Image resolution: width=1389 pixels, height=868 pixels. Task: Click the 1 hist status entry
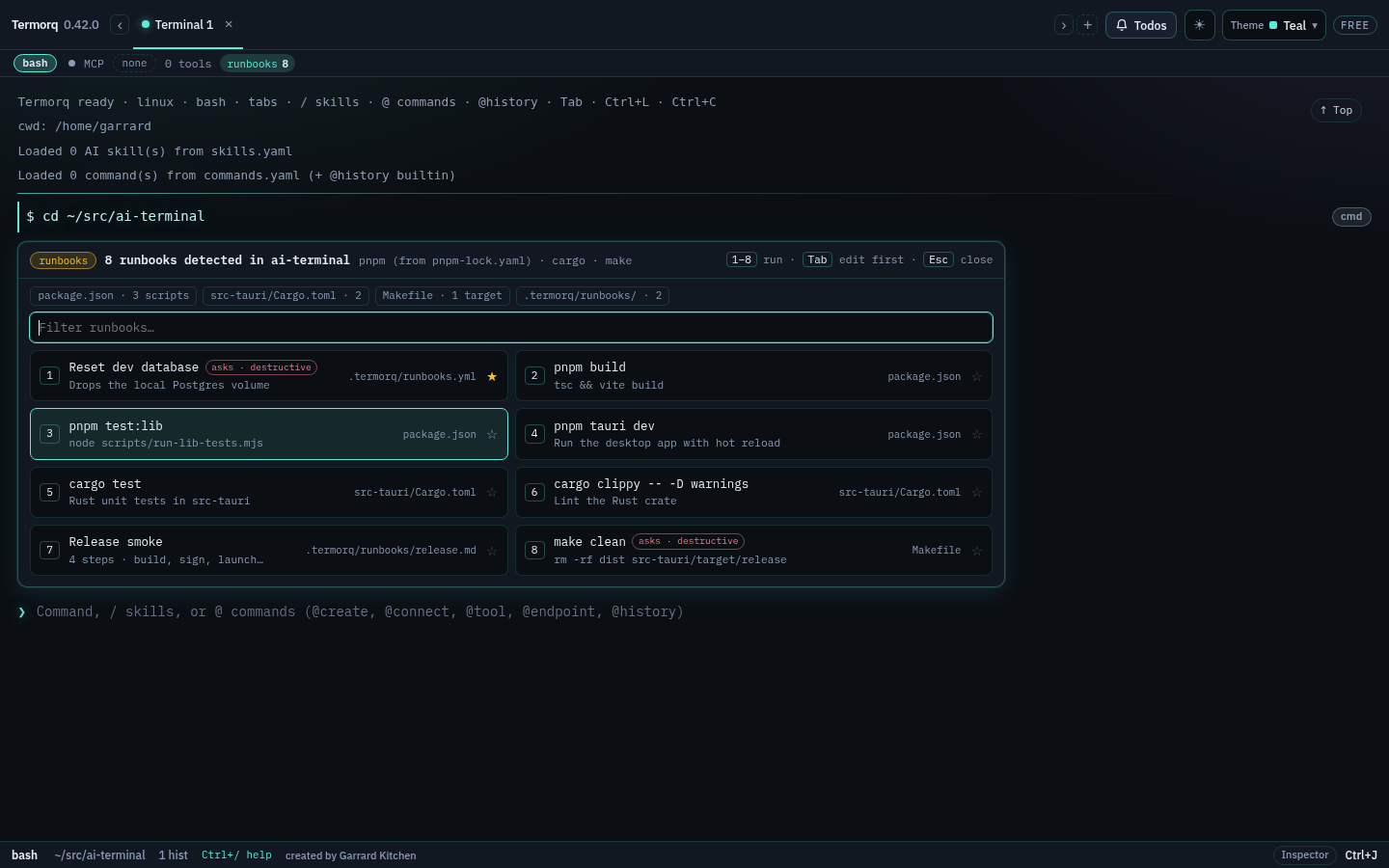pos(174,854)
